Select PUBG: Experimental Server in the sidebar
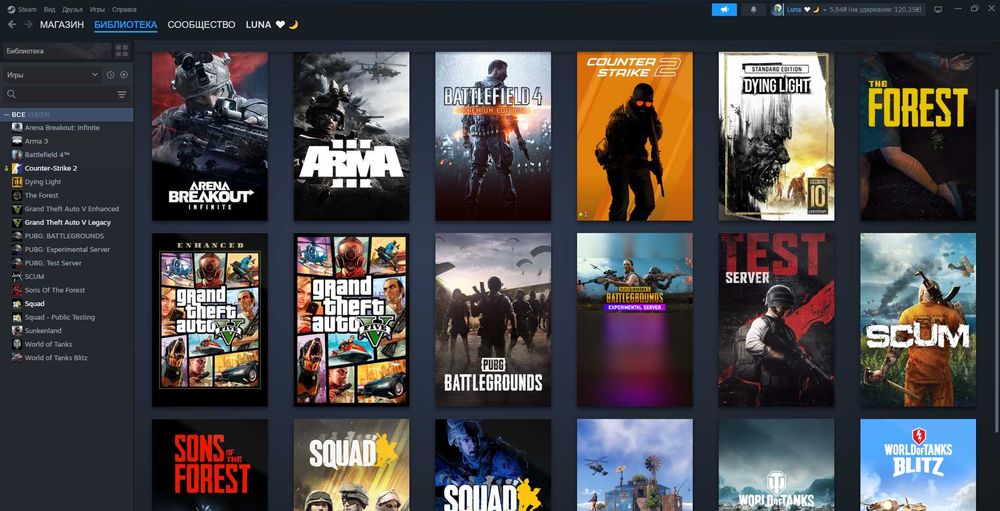This screenshot has width=1000, height=511. (x=67, y=249)
